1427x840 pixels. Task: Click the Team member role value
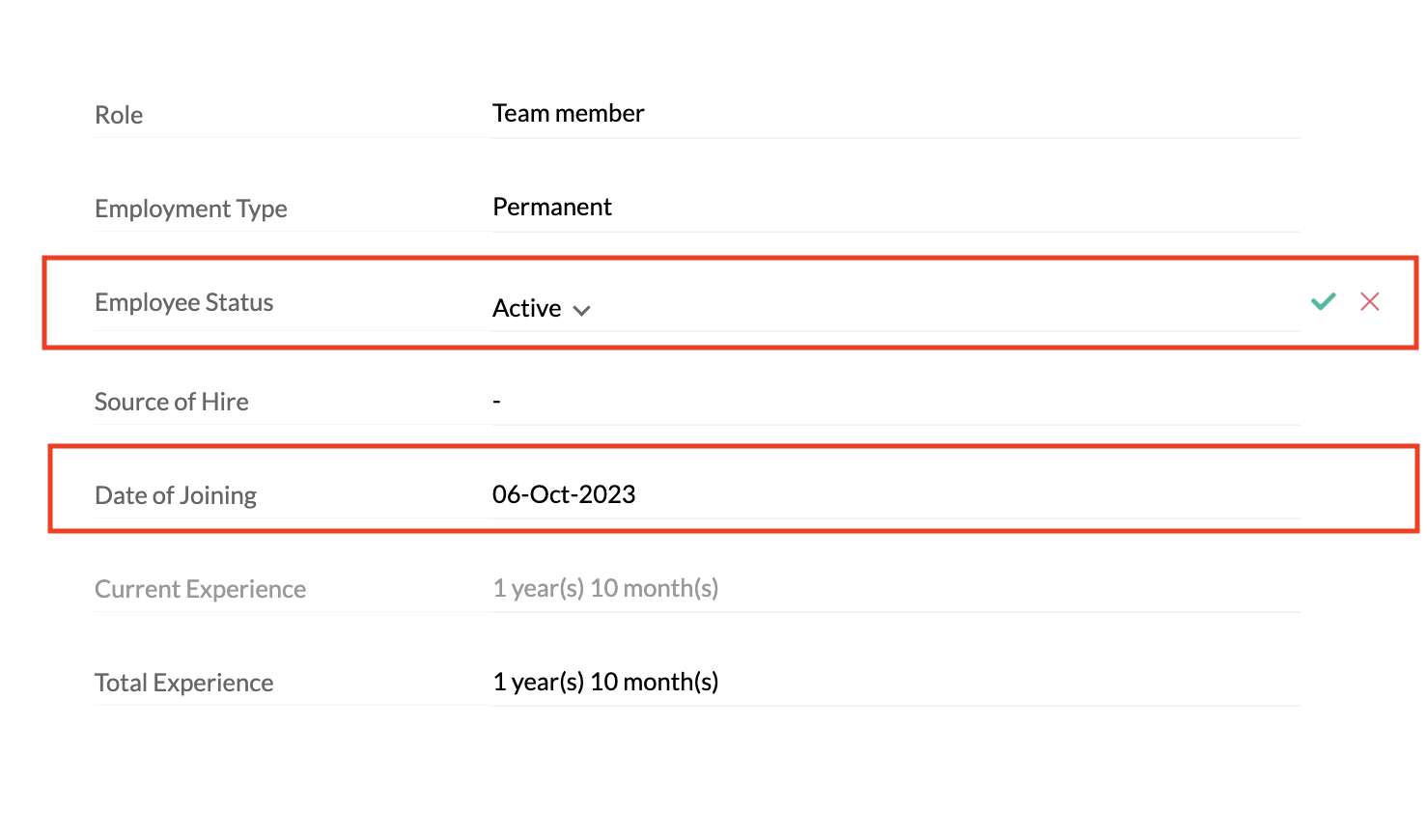(x=568, y=114)
